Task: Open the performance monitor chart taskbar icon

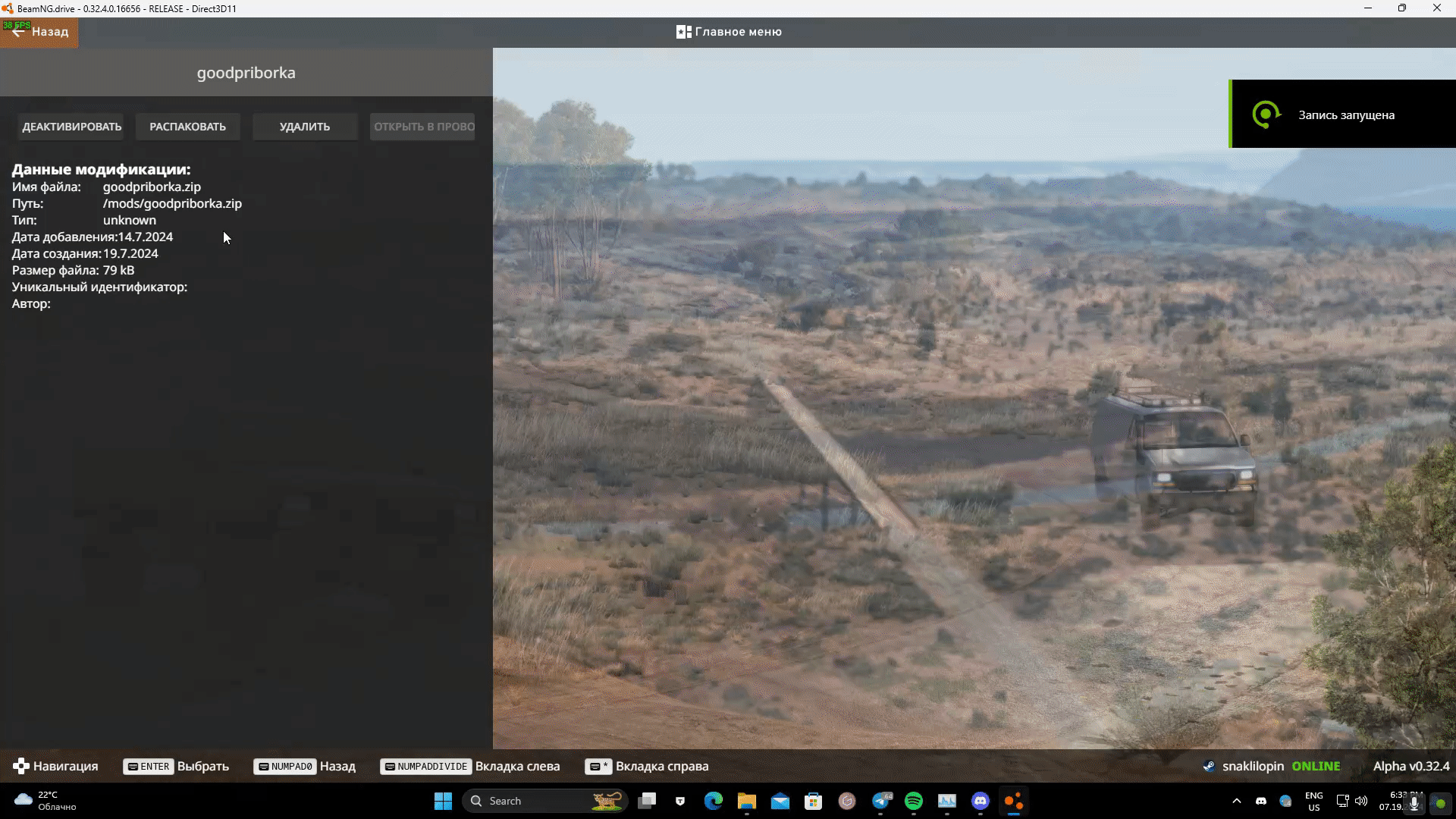Action: point(947,801)
